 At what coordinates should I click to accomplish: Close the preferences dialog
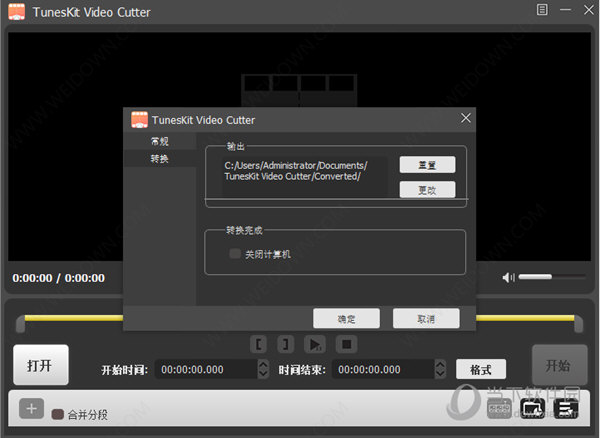[466, 118]
